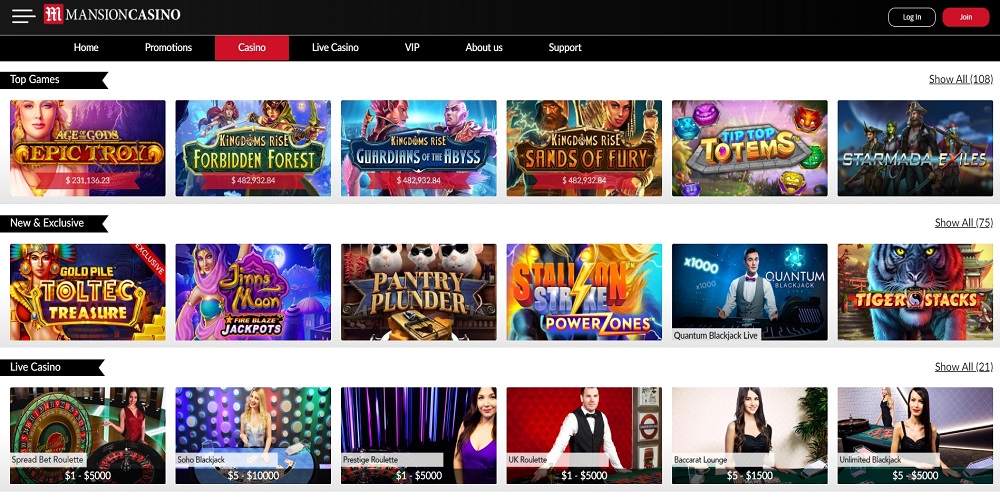Viewport: 1000px width, 500px height.
Task: Open the Support menu item
Action: tap(565, 48)
